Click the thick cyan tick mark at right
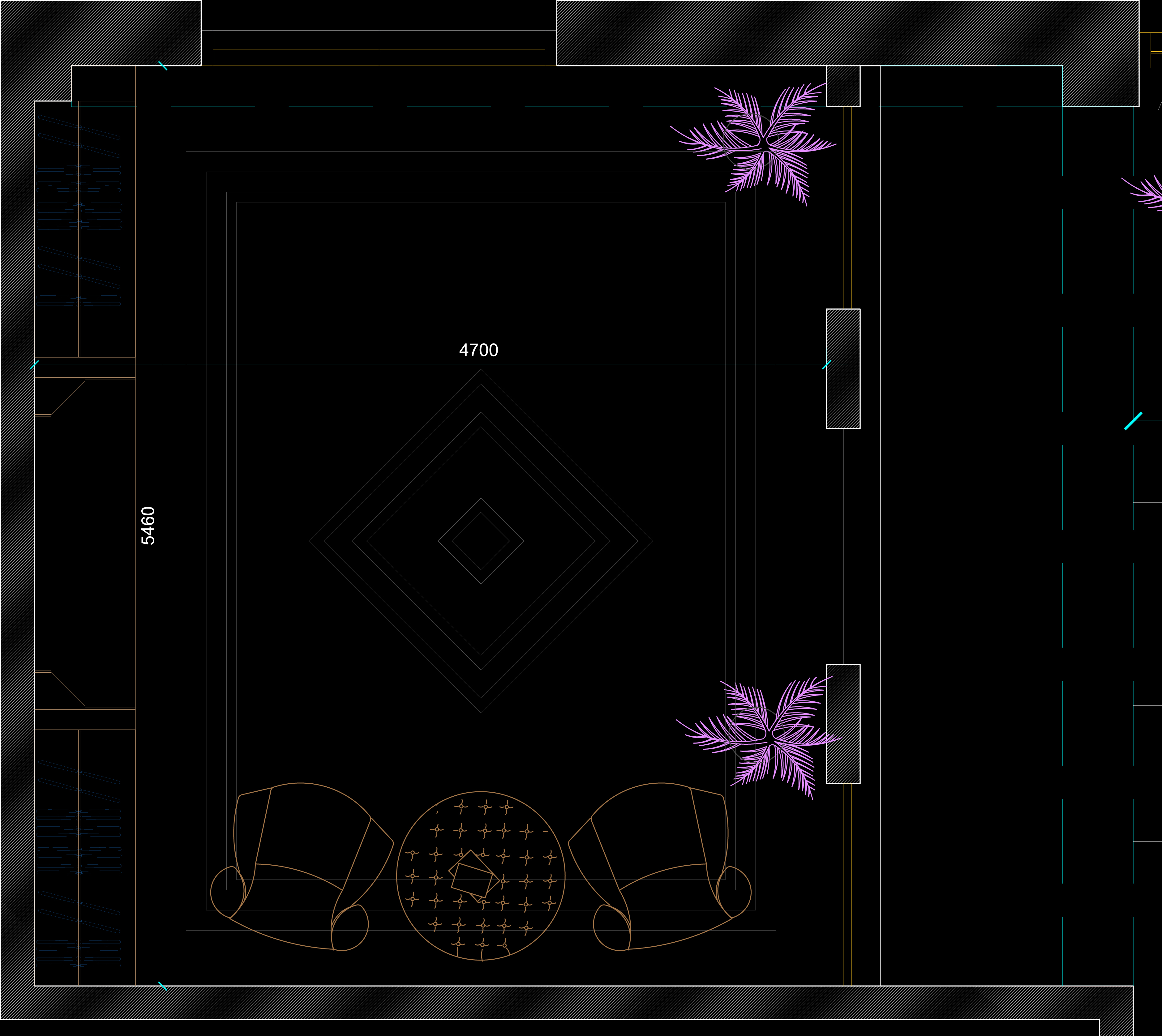The width and height of the screenshot is (1162, 1036). [1133, 421]
